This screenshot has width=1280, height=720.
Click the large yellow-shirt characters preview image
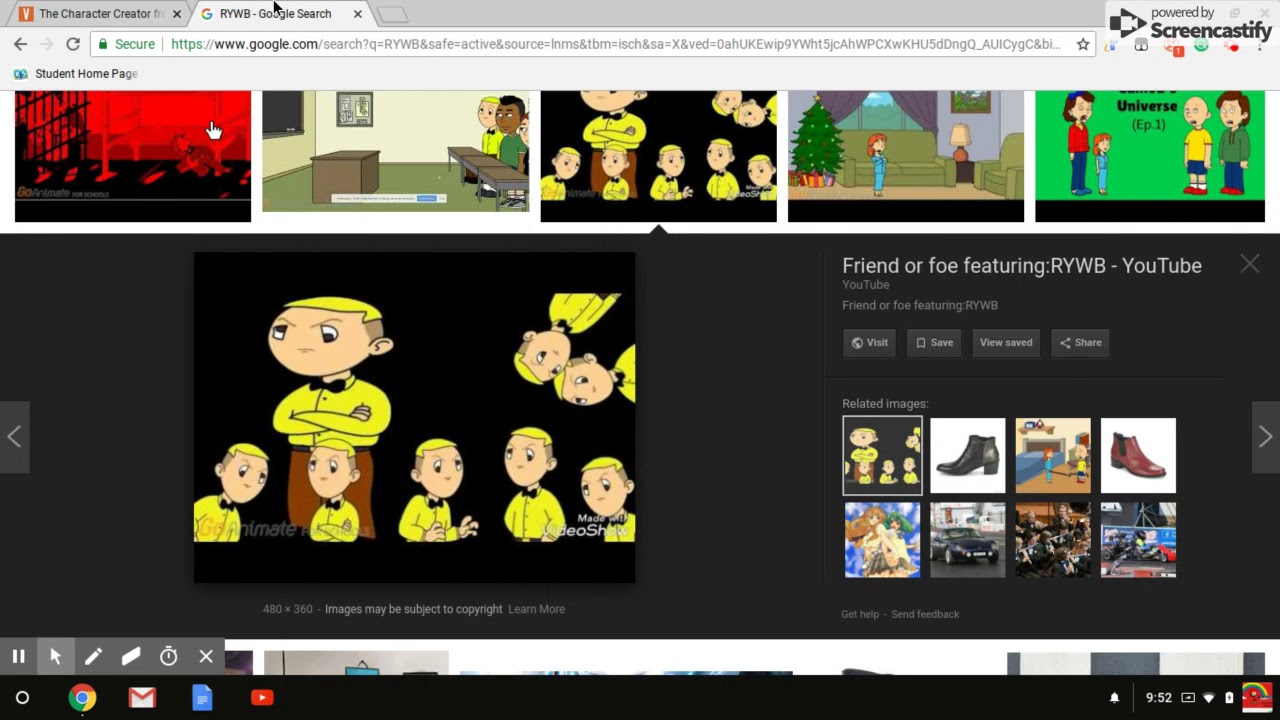414,417
